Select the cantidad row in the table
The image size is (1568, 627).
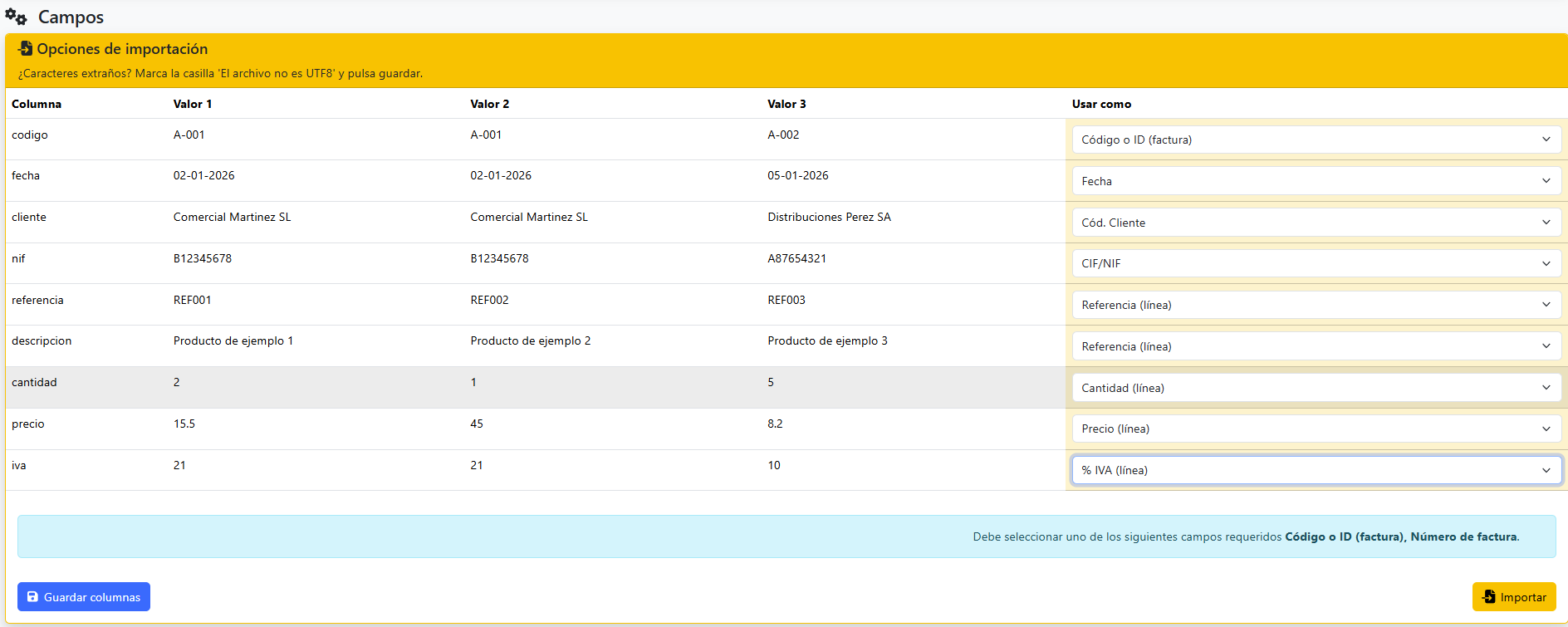click(x=536, y=387)
